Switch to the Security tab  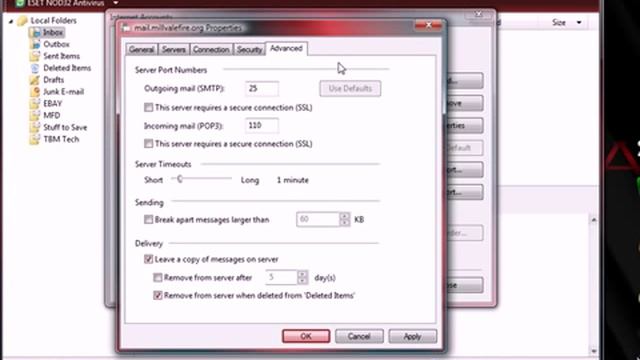click(x=249, y=49)
